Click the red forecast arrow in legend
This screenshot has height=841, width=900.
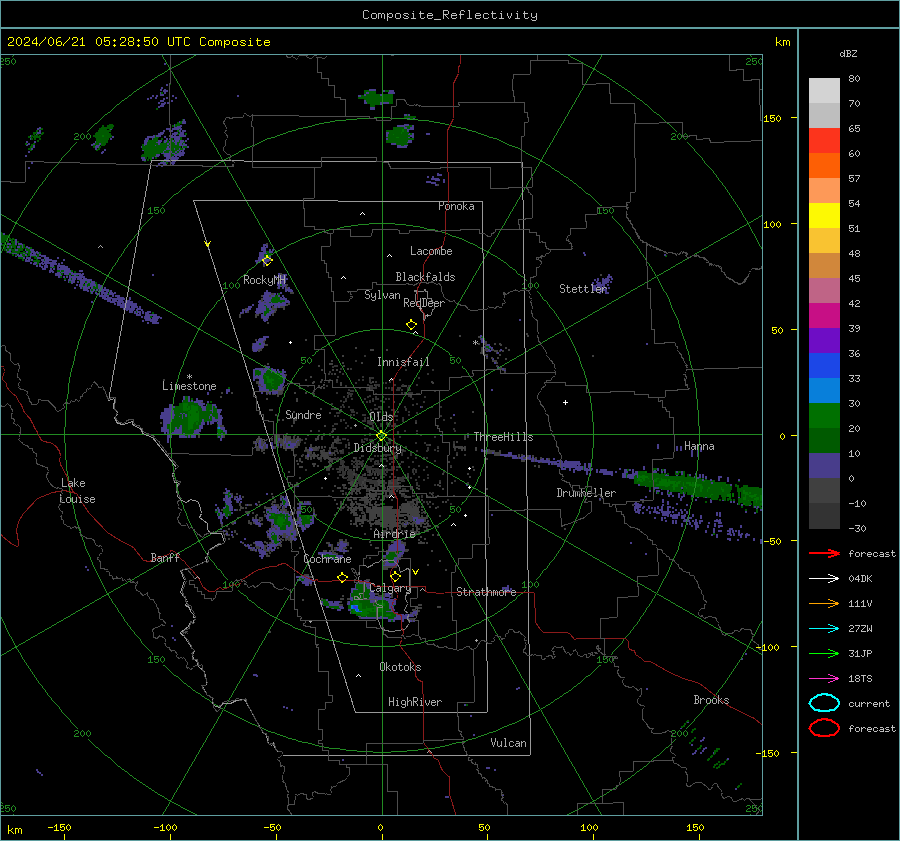pos(824,553)
